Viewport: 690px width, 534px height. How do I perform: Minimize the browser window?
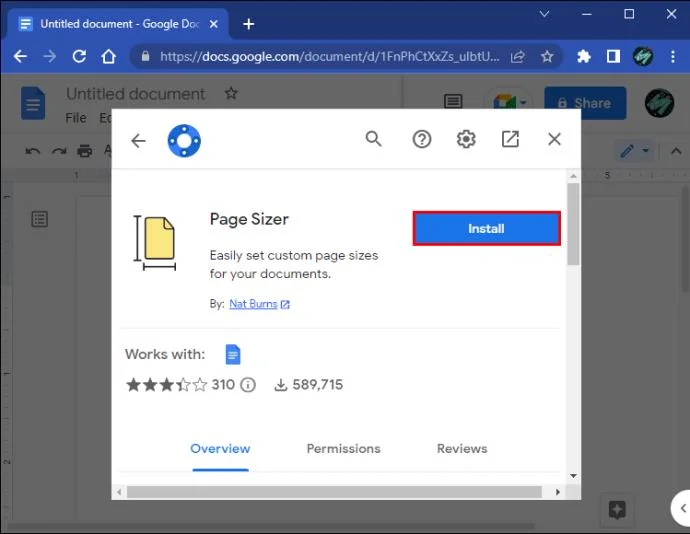coord(587,14)
